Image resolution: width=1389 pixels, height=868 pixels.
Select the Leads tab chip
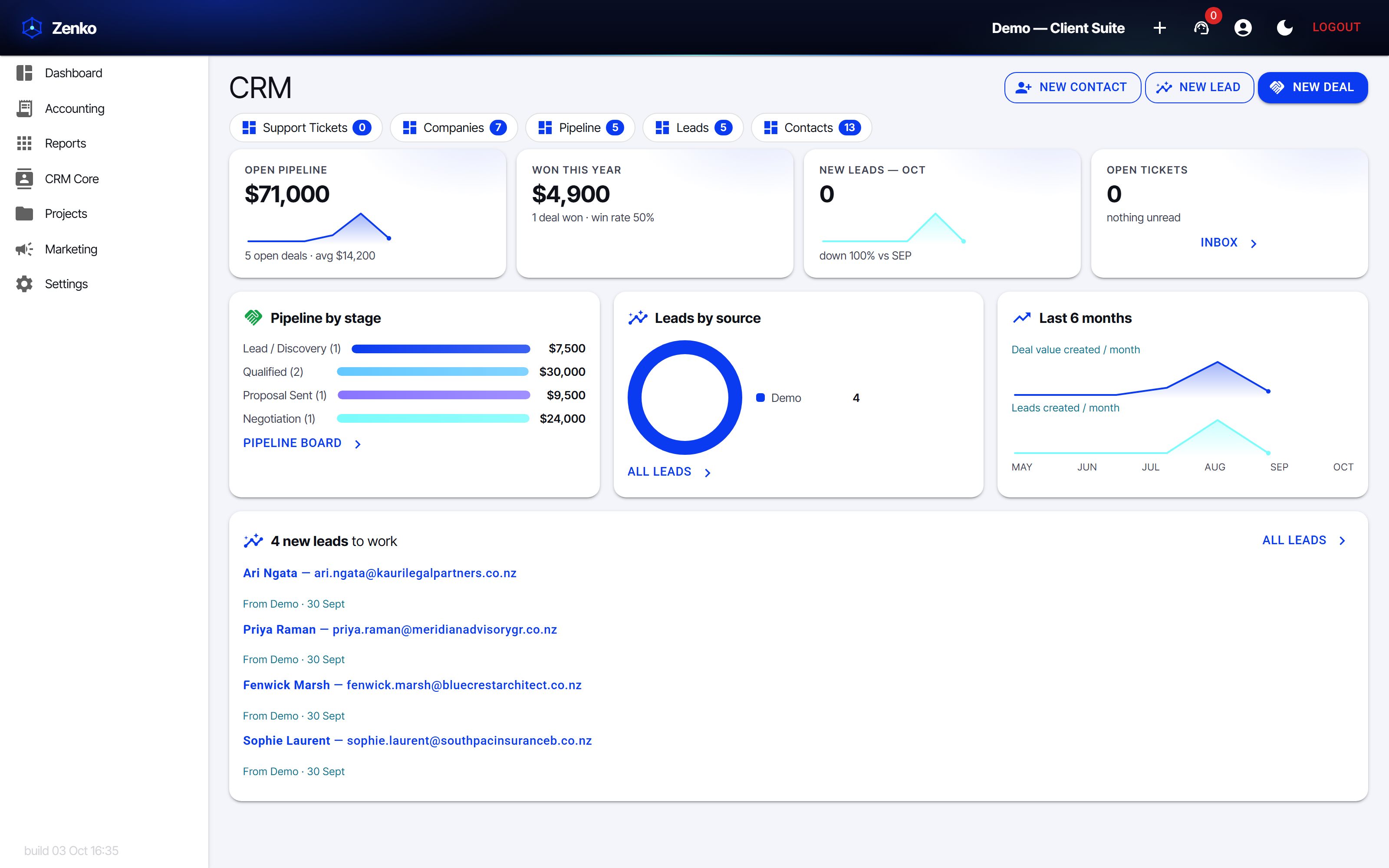(x=693, y=128)
